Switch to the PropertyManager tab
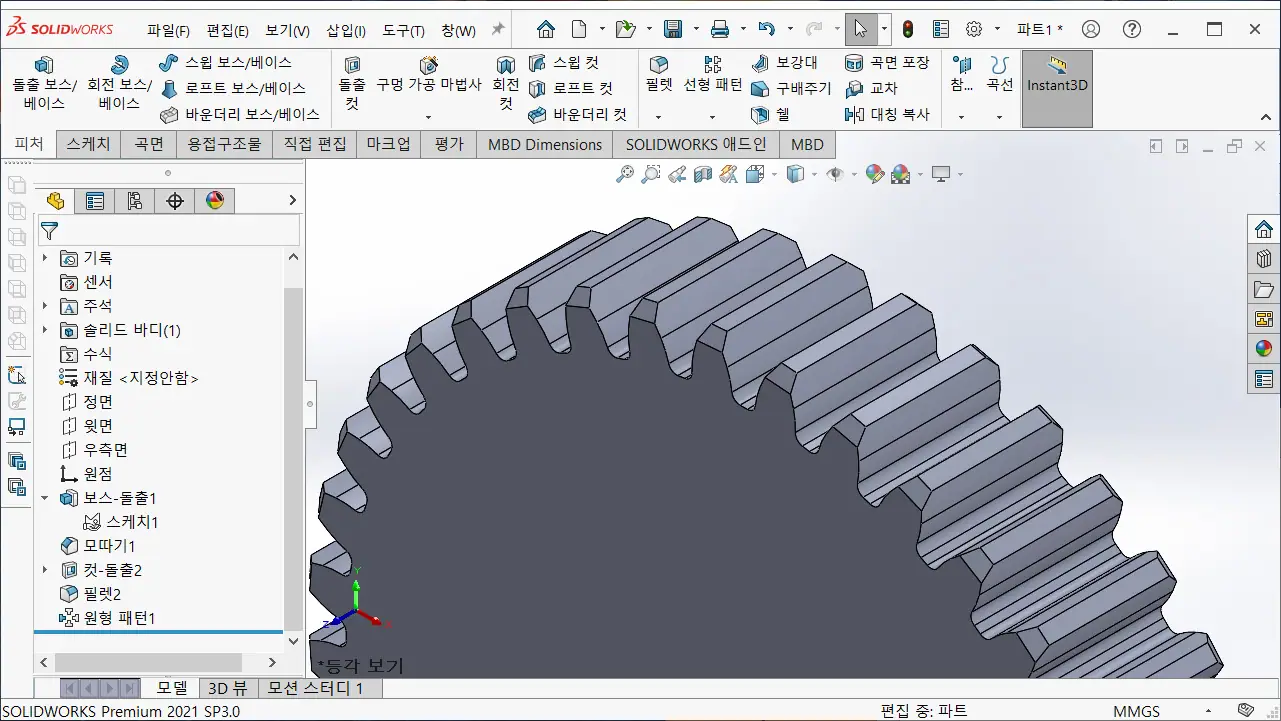The image size is (1281, 721). tap(95, 201)
